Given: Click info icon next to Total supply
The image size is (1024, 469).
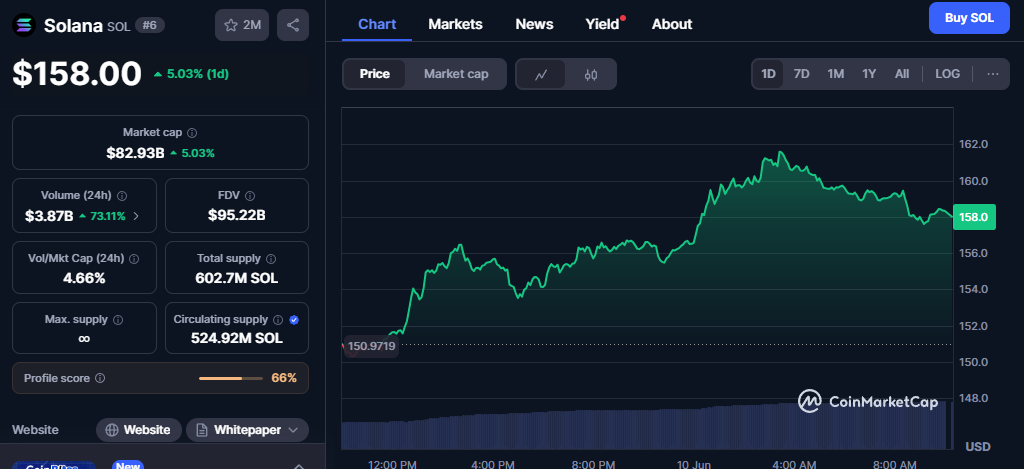Looking at the screenshot, I should click(x=271, y=259).
